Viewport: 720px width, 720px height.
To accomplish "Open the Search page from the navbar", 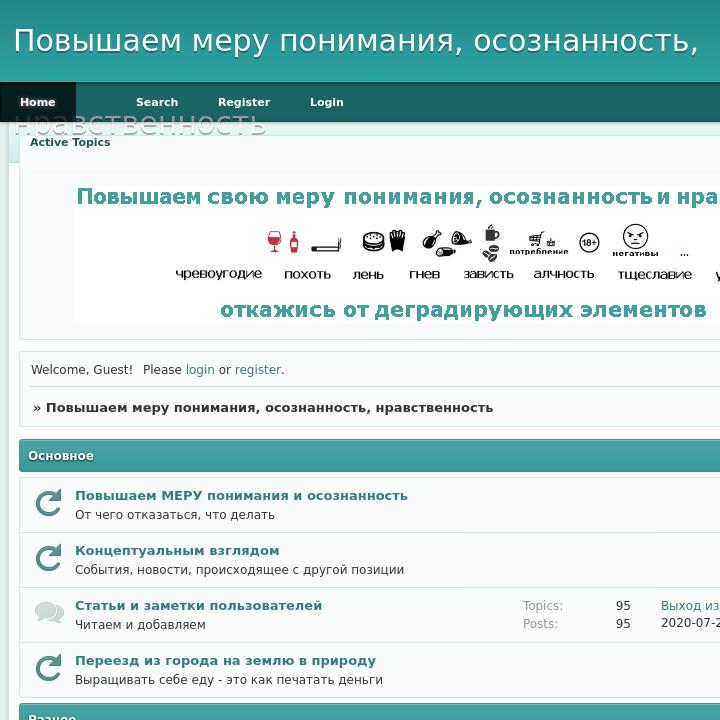I will 157,102.
